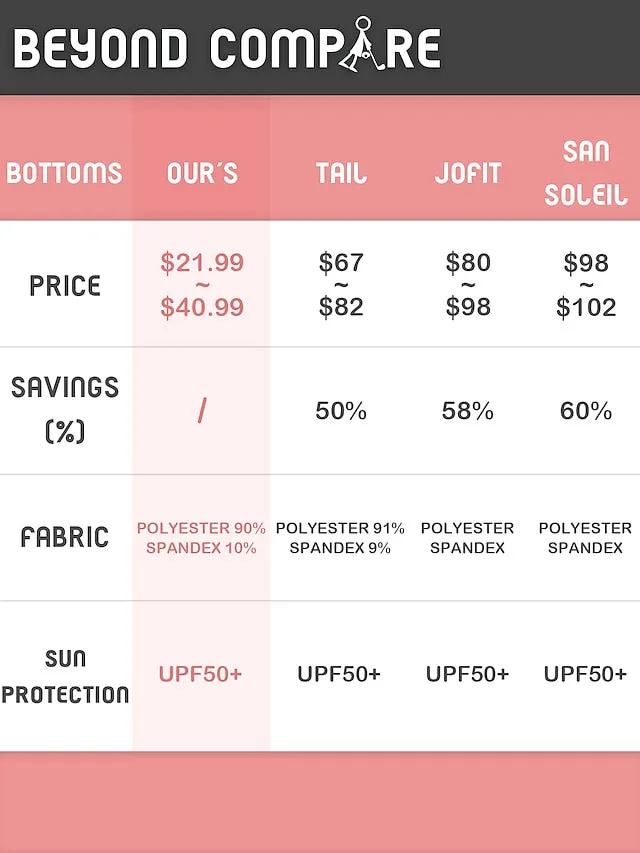Click the SAN SOLEIL brand header
This screenshot has height=853, width=640.
586,173
